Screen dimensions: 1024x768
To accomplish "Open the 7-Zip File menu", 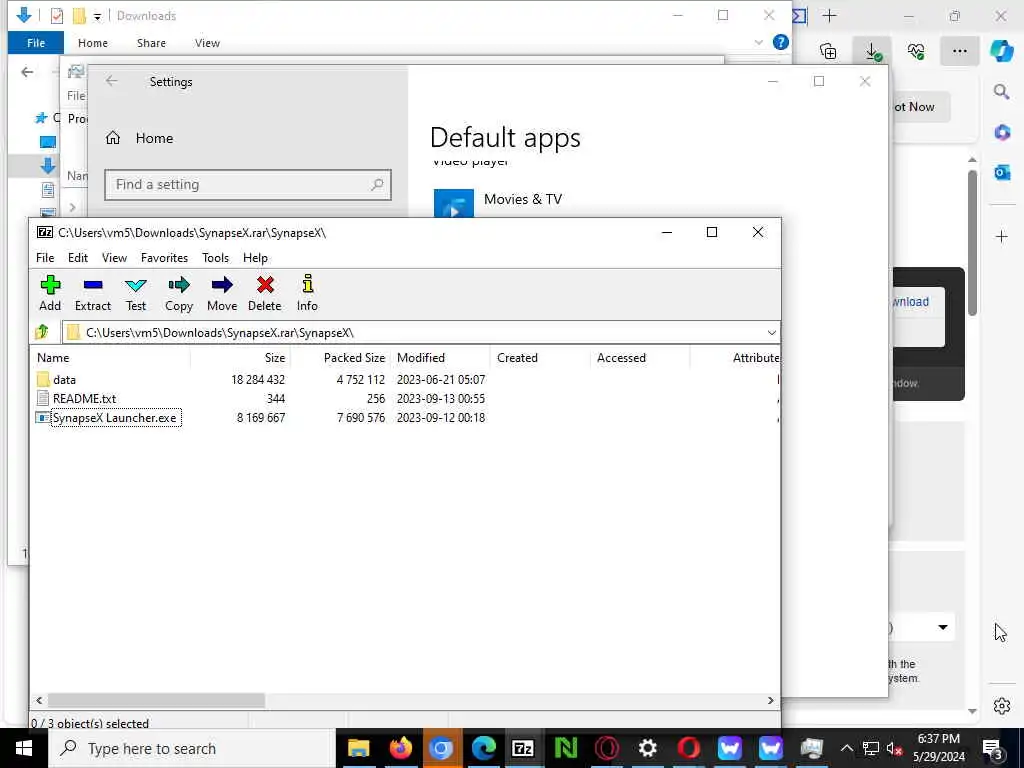I will pyautogui.click(x=45, y=258).
